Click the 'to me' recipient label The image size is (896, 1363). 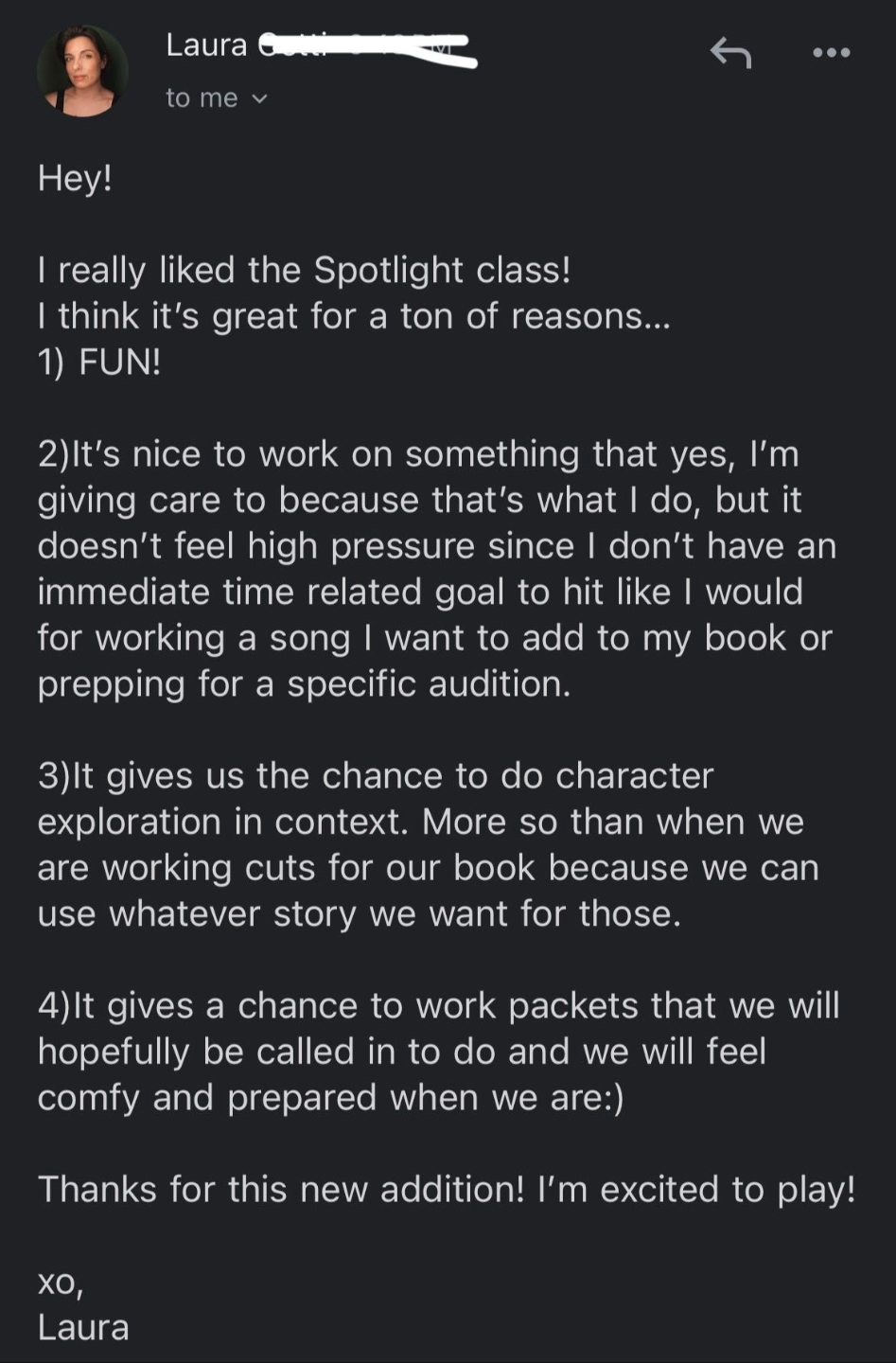(x=202, y=97)
